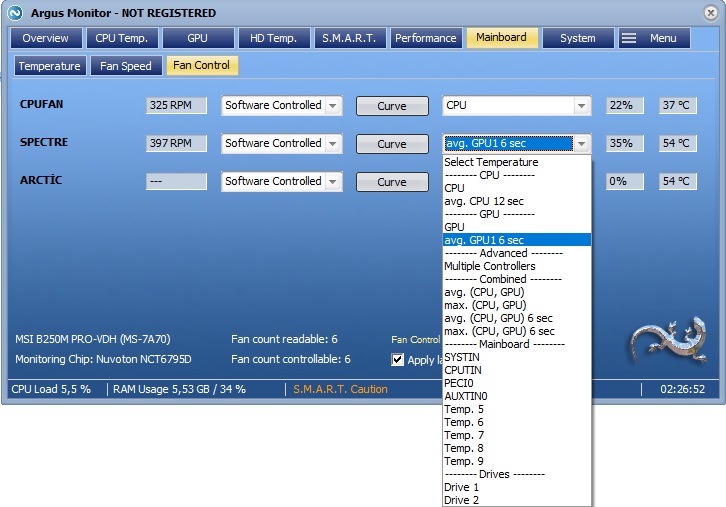Click the ARCTİC empty RPM field
The width and height of the screenshot is (726, 507).
coord(176,182)
